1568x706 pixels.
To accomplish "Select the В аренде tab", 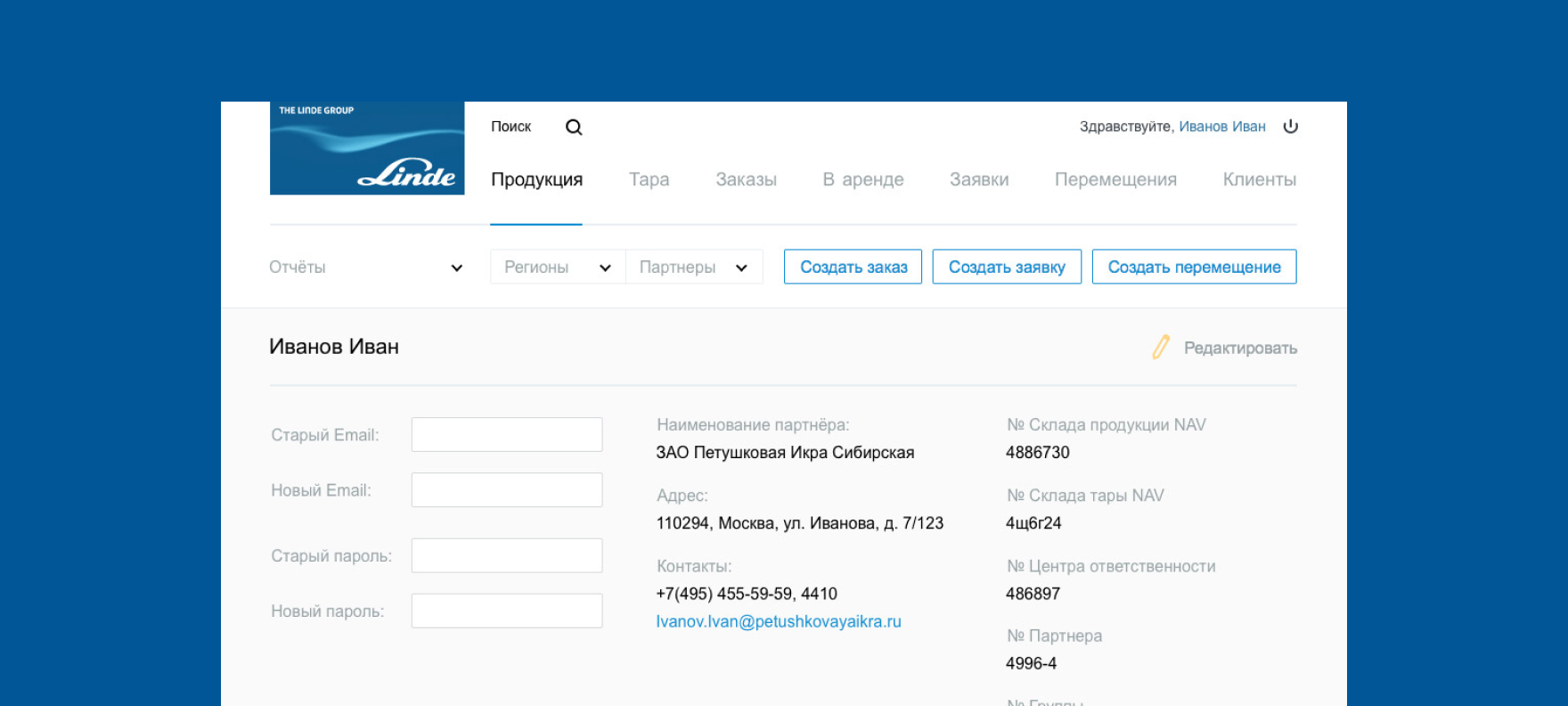I will point(862,180).
